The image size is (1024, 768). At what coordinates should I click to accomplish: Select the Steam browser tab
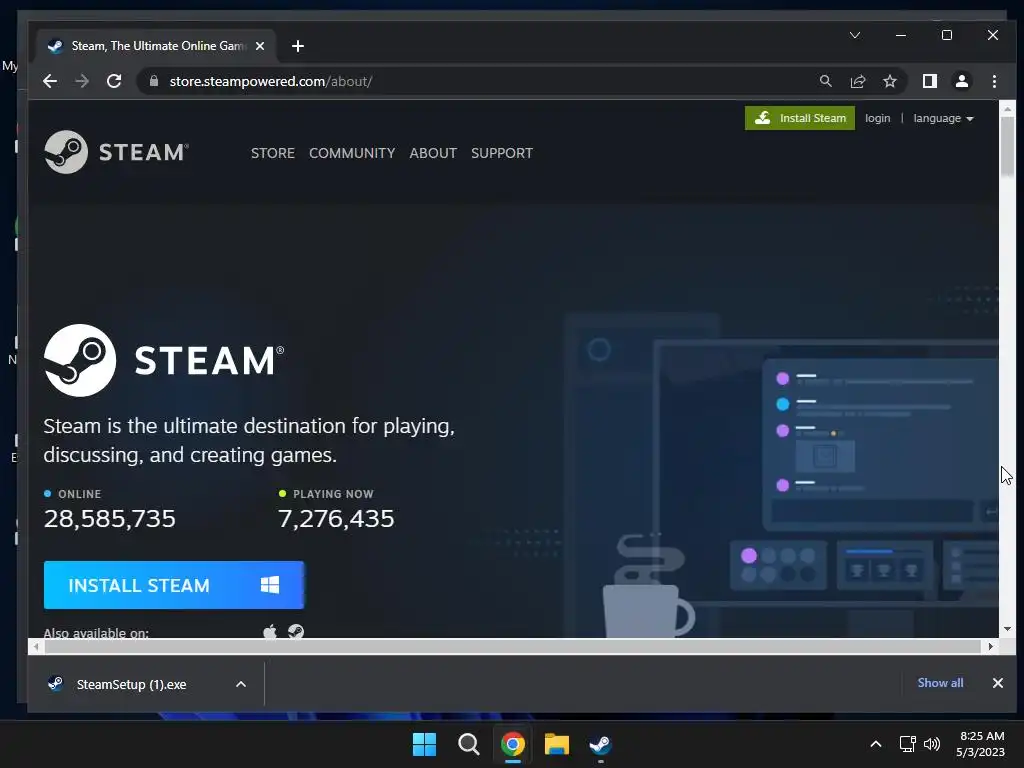155,46
